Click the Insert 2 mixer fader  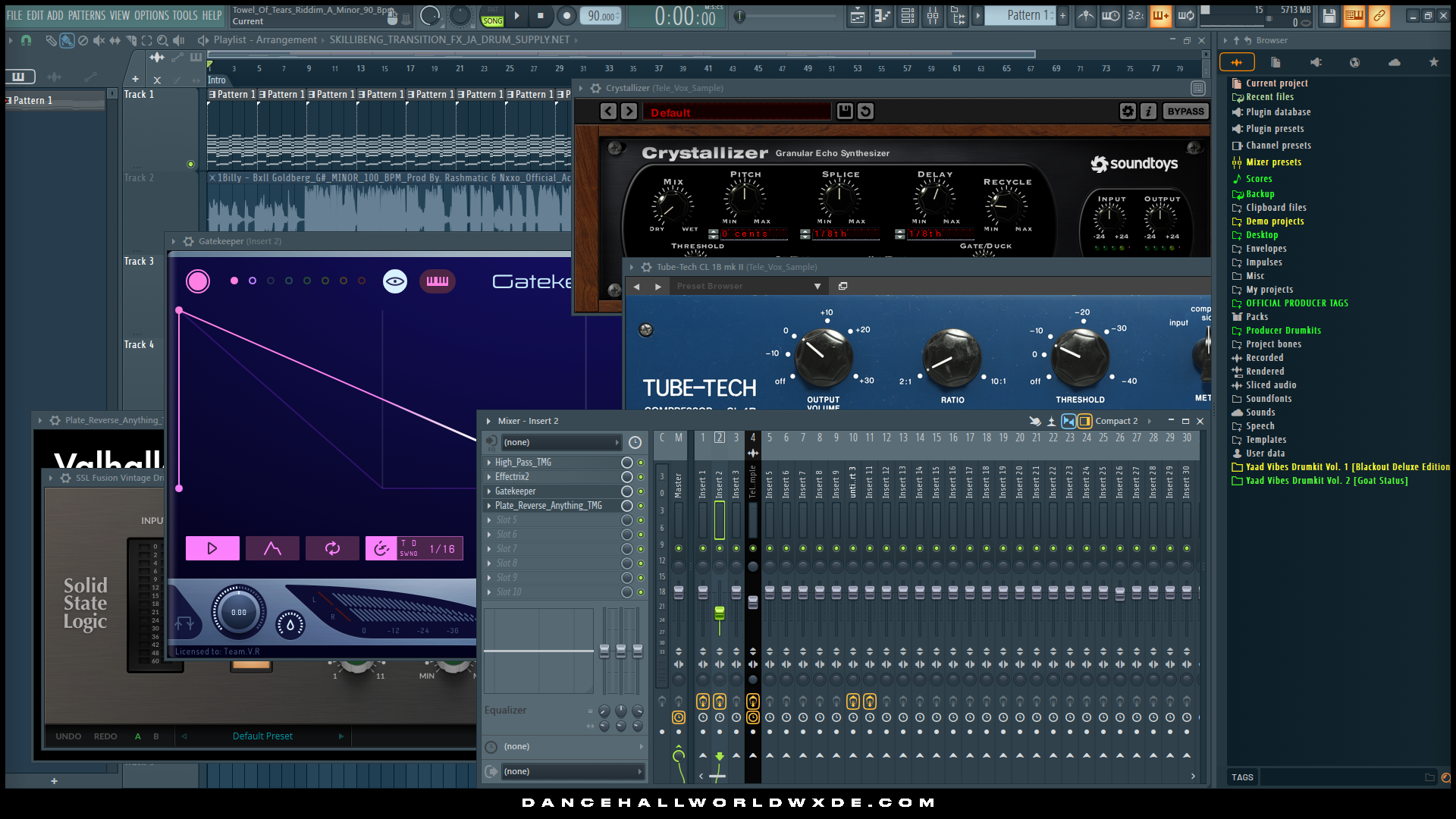(719, 613)
